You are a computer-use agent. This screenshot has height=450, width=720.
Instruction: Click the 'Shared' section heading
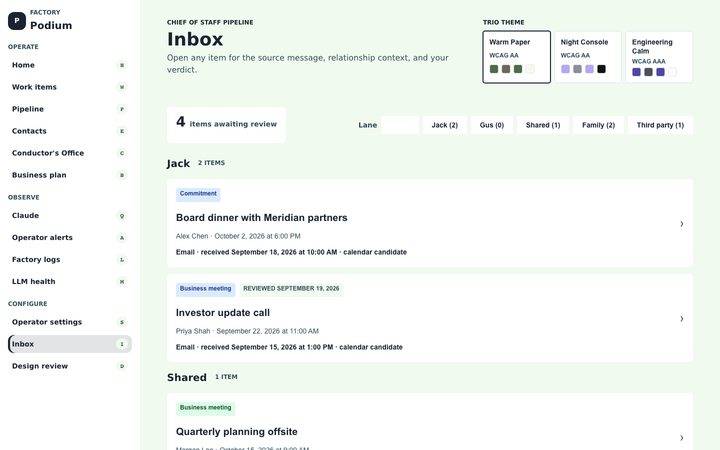coord(187,377)
